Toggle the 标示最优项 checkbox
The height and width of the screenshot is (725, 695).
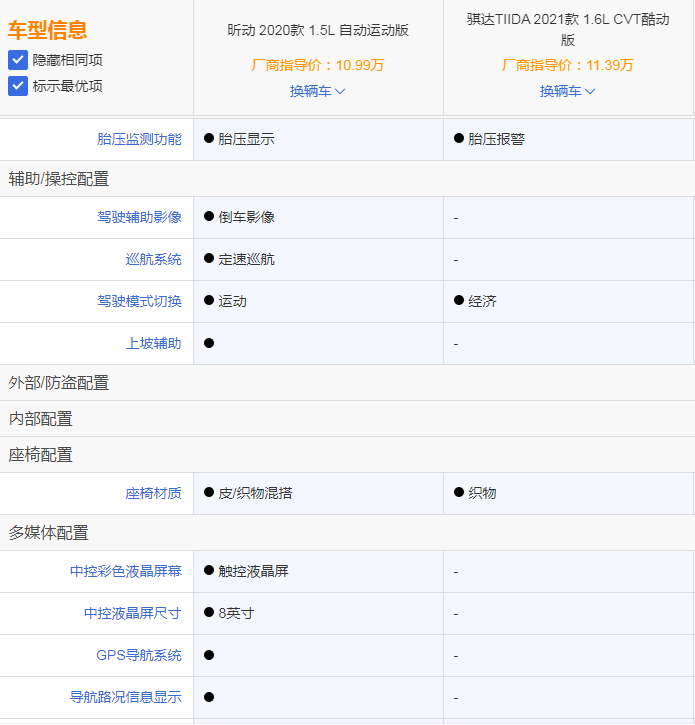pos(18,86)
